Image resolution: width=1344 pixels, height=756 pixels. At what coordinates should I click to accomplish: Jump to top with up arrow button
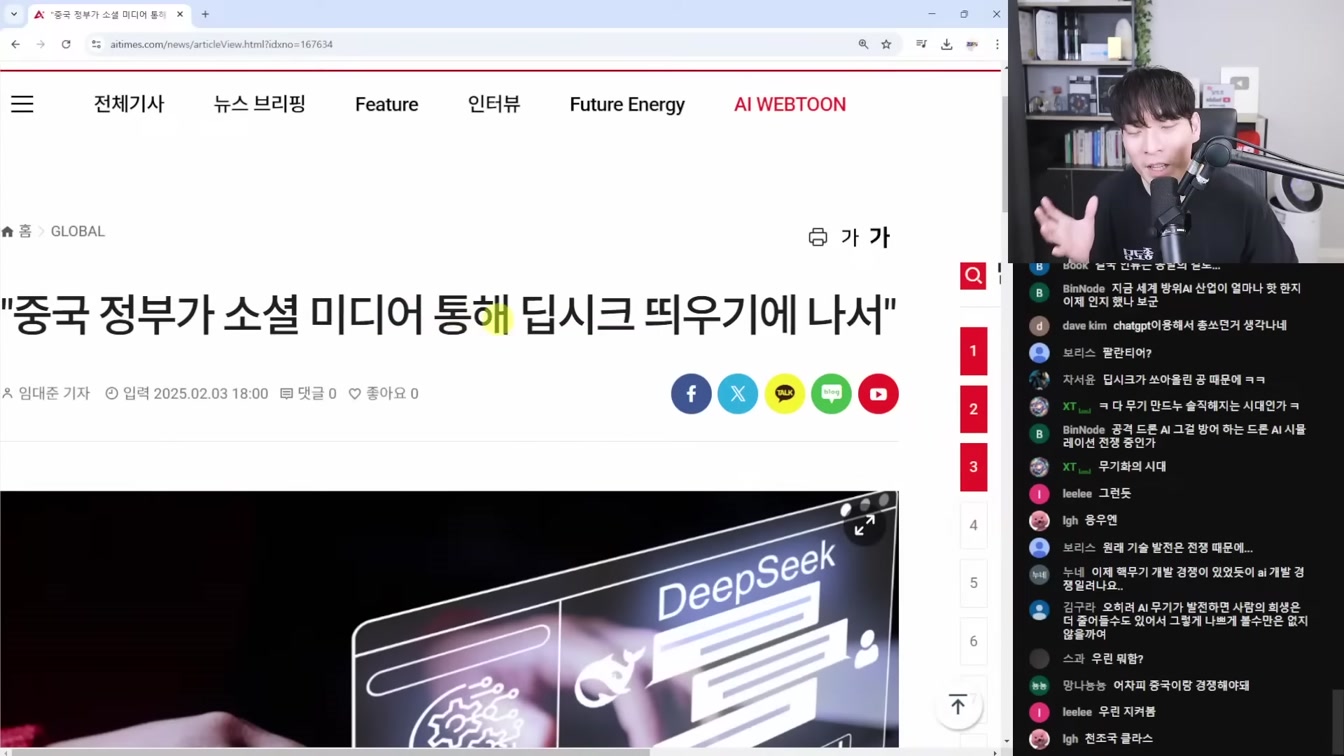pyautogui.click(x=958, y=706)
